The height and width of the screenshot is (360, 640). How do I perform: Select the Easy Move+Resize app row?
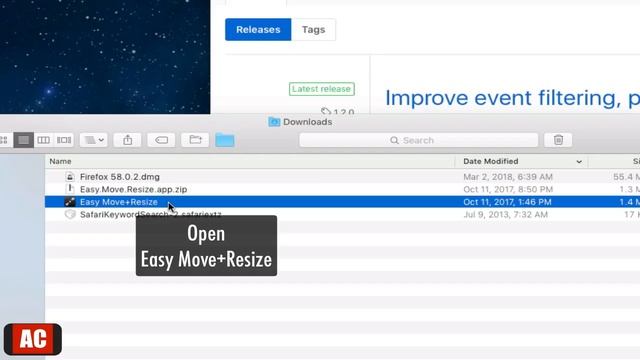click(342, 202)
